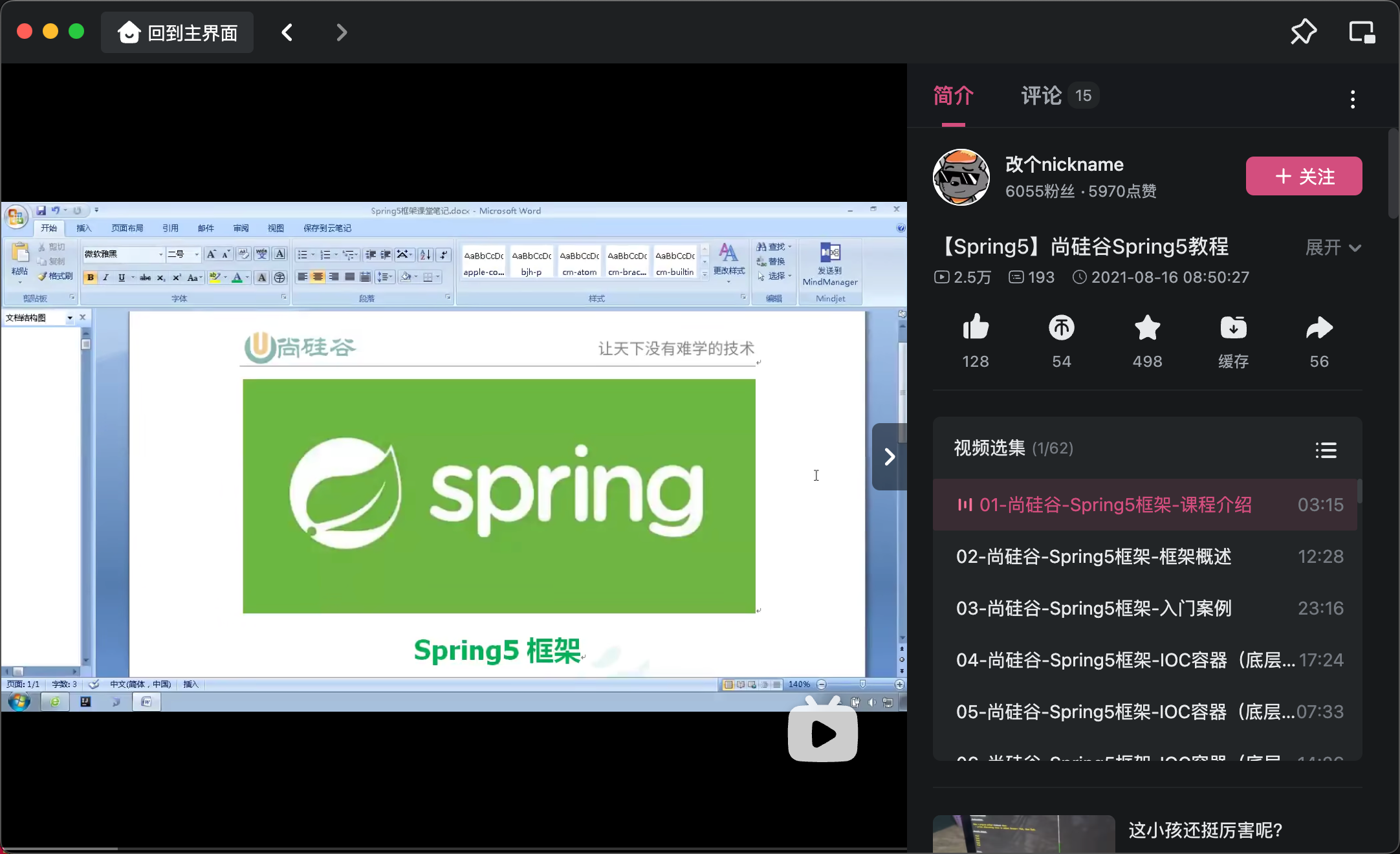Play episode 02-尚硅谷-Spring5框架-框架概述

(1144, 556)
